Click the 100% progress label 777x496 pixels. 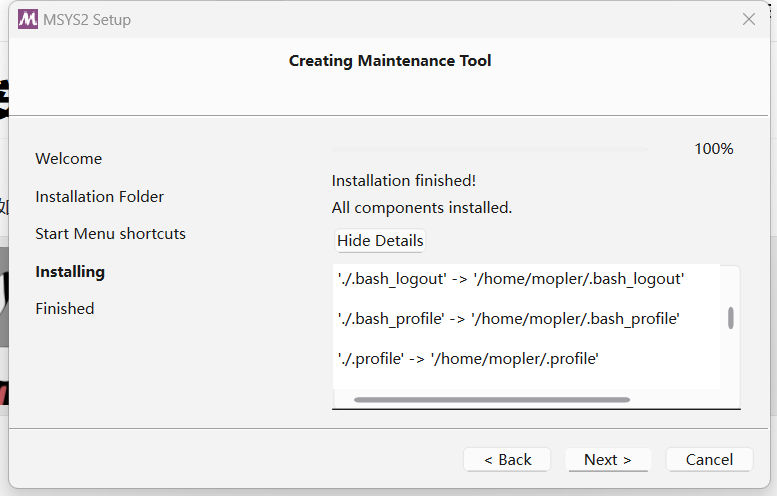coord(714,149)
